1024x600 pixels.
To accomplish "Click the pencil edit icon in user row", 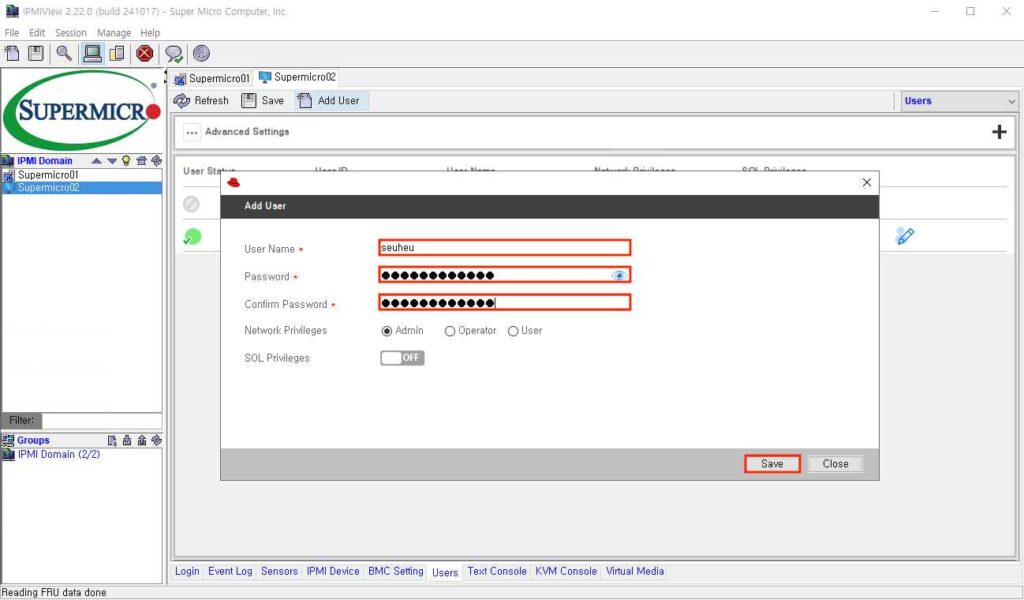I will (x=905, y=236).
